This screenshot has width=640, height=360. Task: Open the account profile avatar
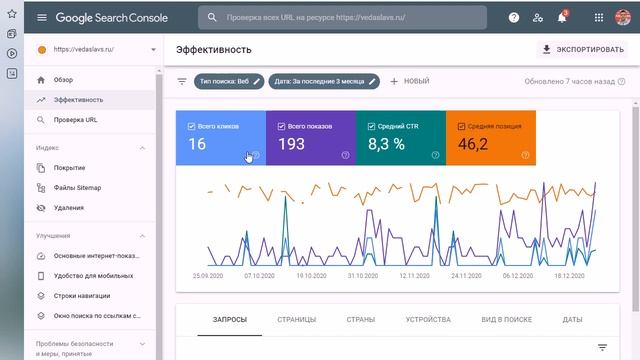pos(623,18)
